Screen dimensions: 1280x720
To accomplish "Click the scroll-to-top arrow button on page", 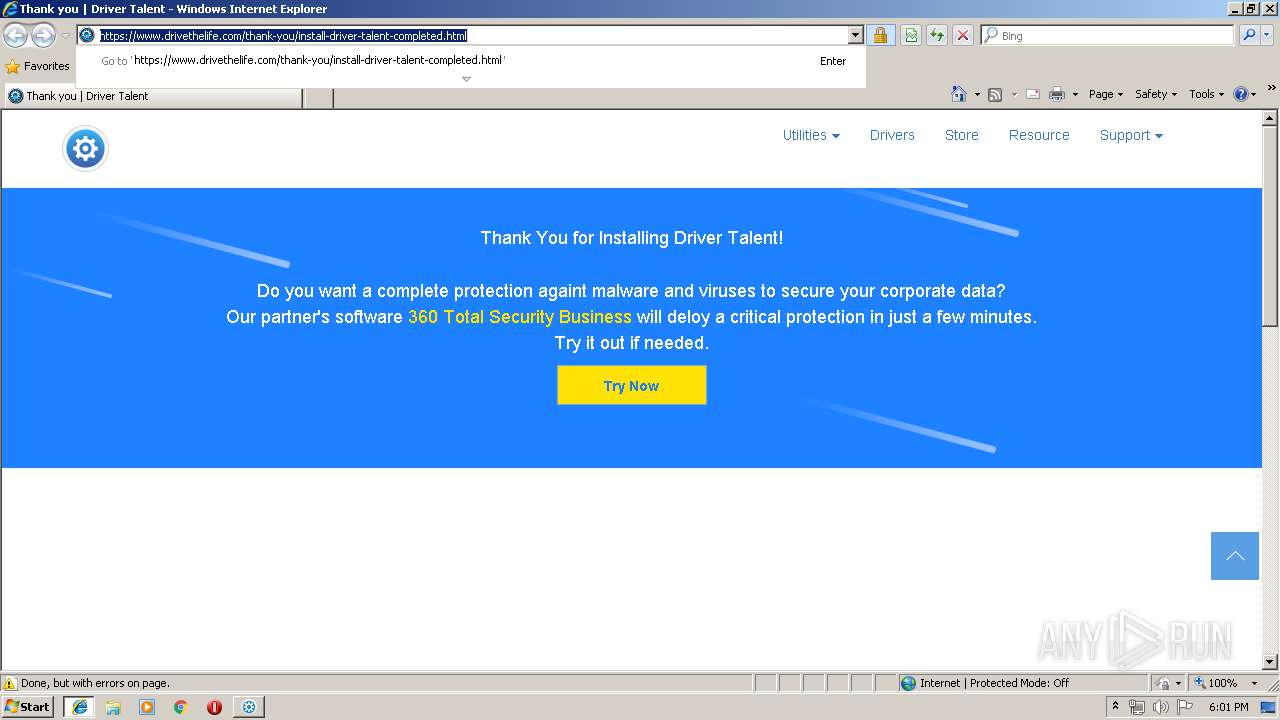I will pyautogui.click(x=1235, y=556).
